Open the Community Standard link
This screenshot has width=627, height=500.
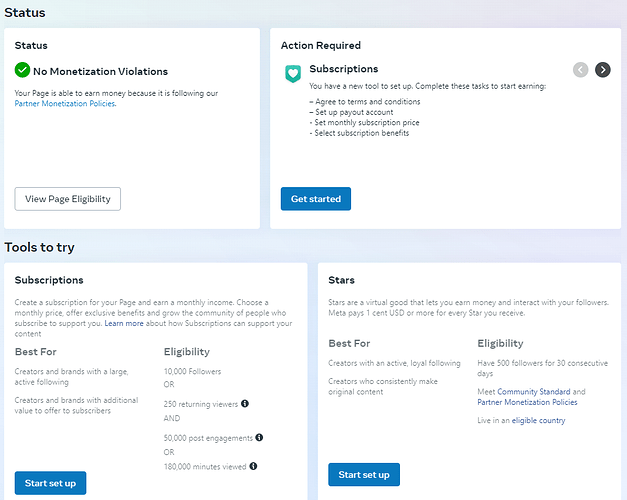(534, 392)
